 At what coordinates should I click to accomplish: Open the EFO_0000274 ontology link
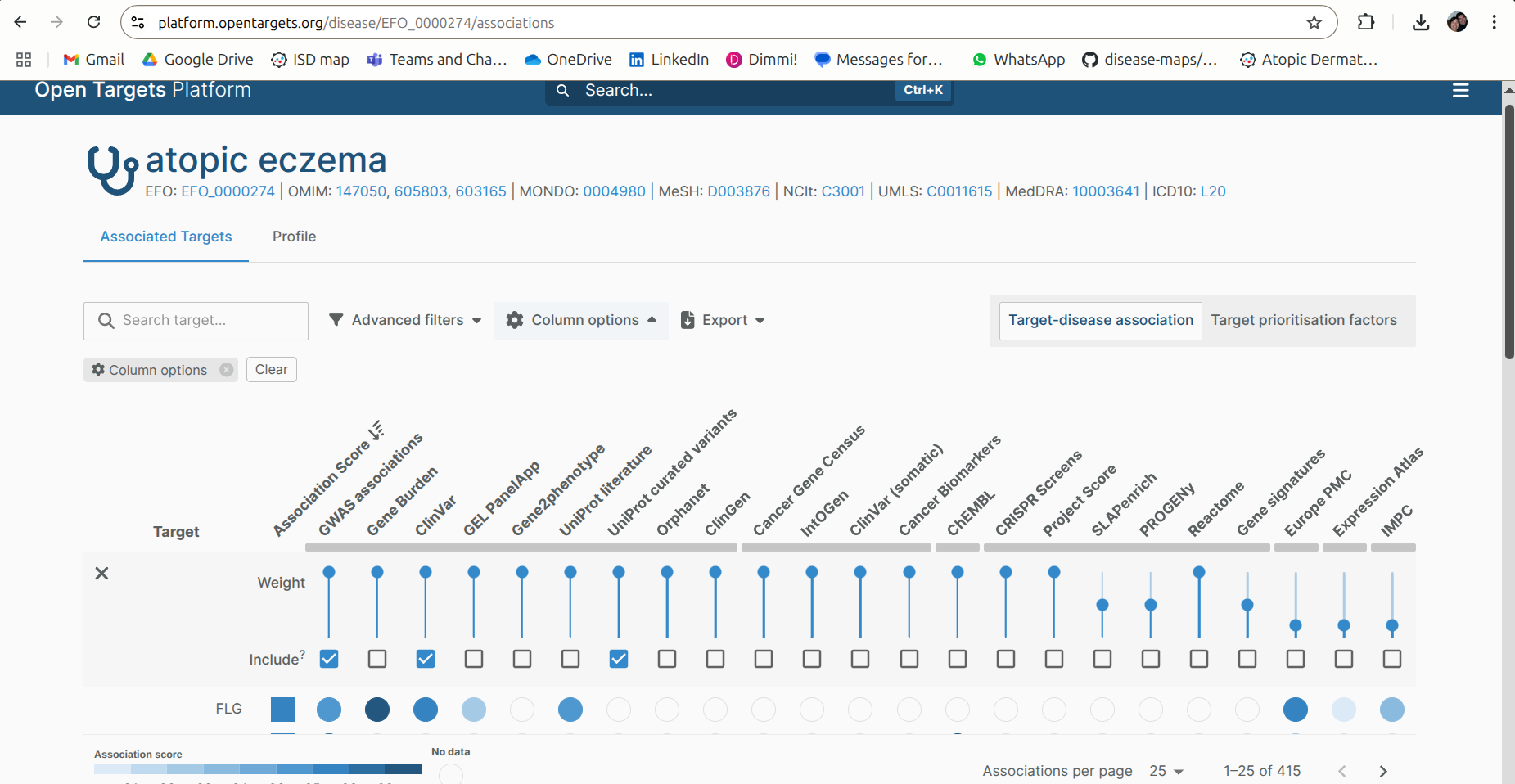[x=228, y=191]
